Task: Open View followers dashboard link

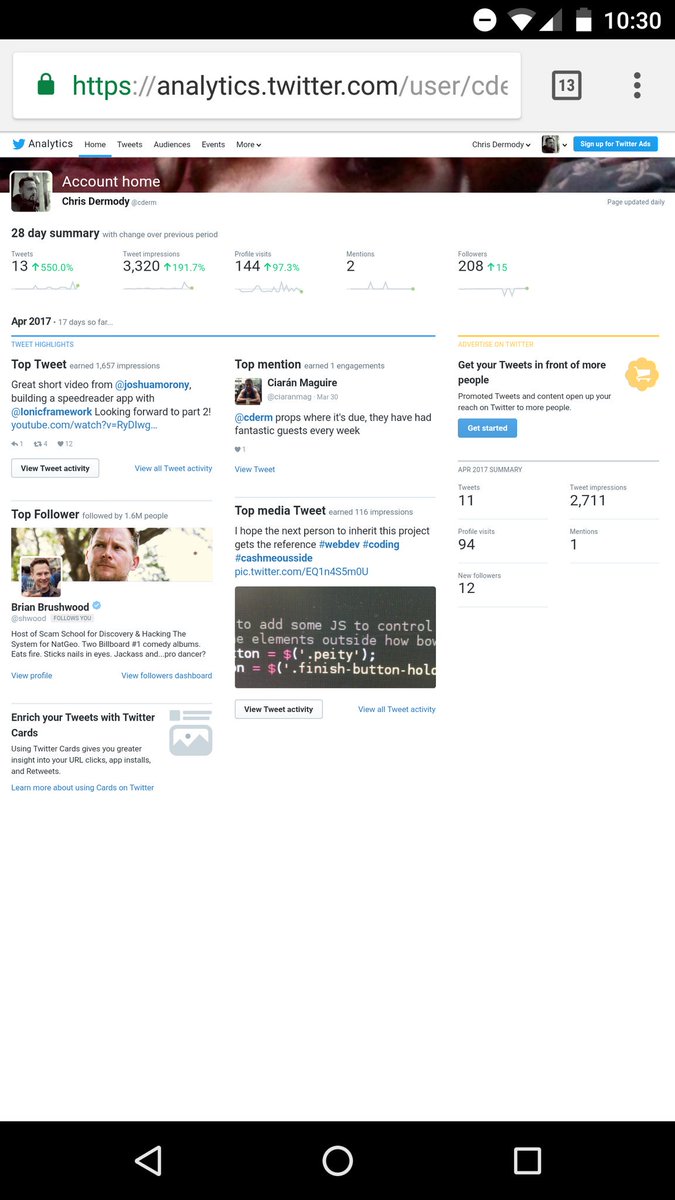Action: pos(167,676)
